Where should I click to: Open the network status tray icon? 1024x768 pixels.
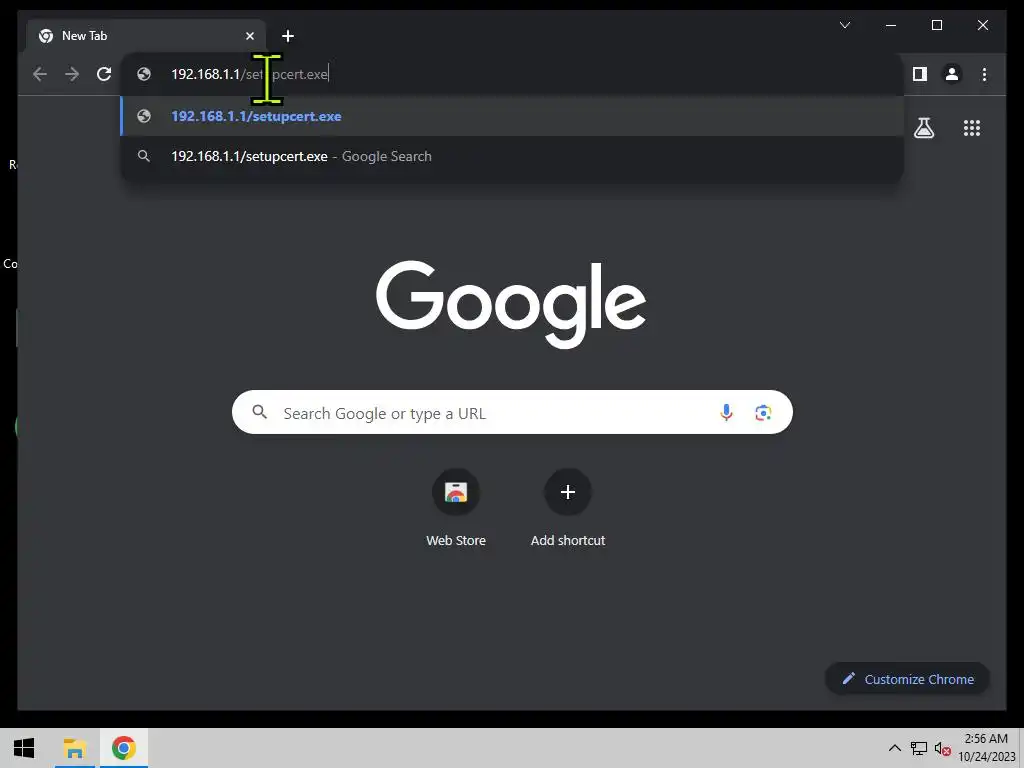919,748
